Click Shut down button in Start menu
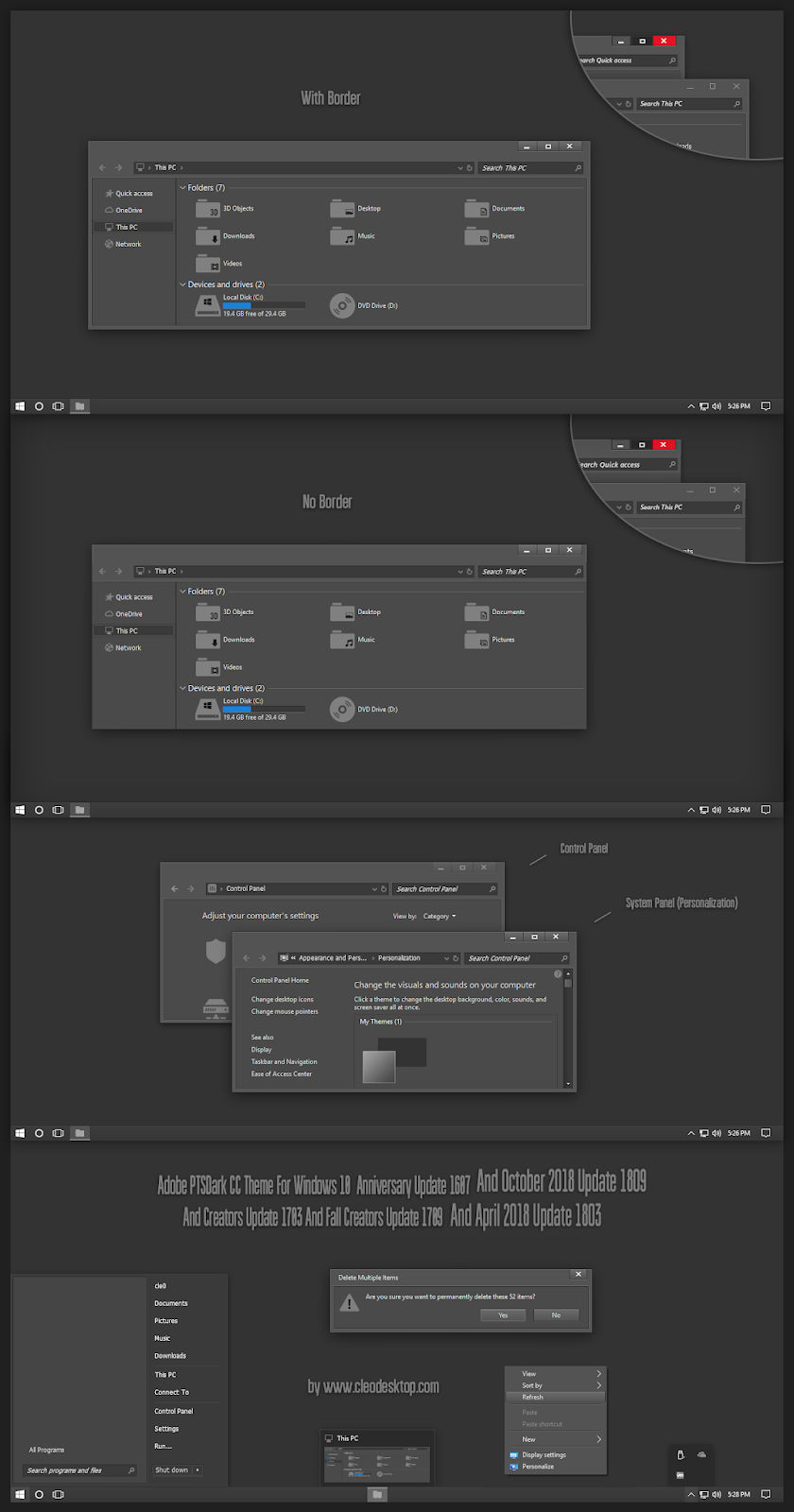The width and height of the screenshot is (794, 1512). (x=172, y=1470)
